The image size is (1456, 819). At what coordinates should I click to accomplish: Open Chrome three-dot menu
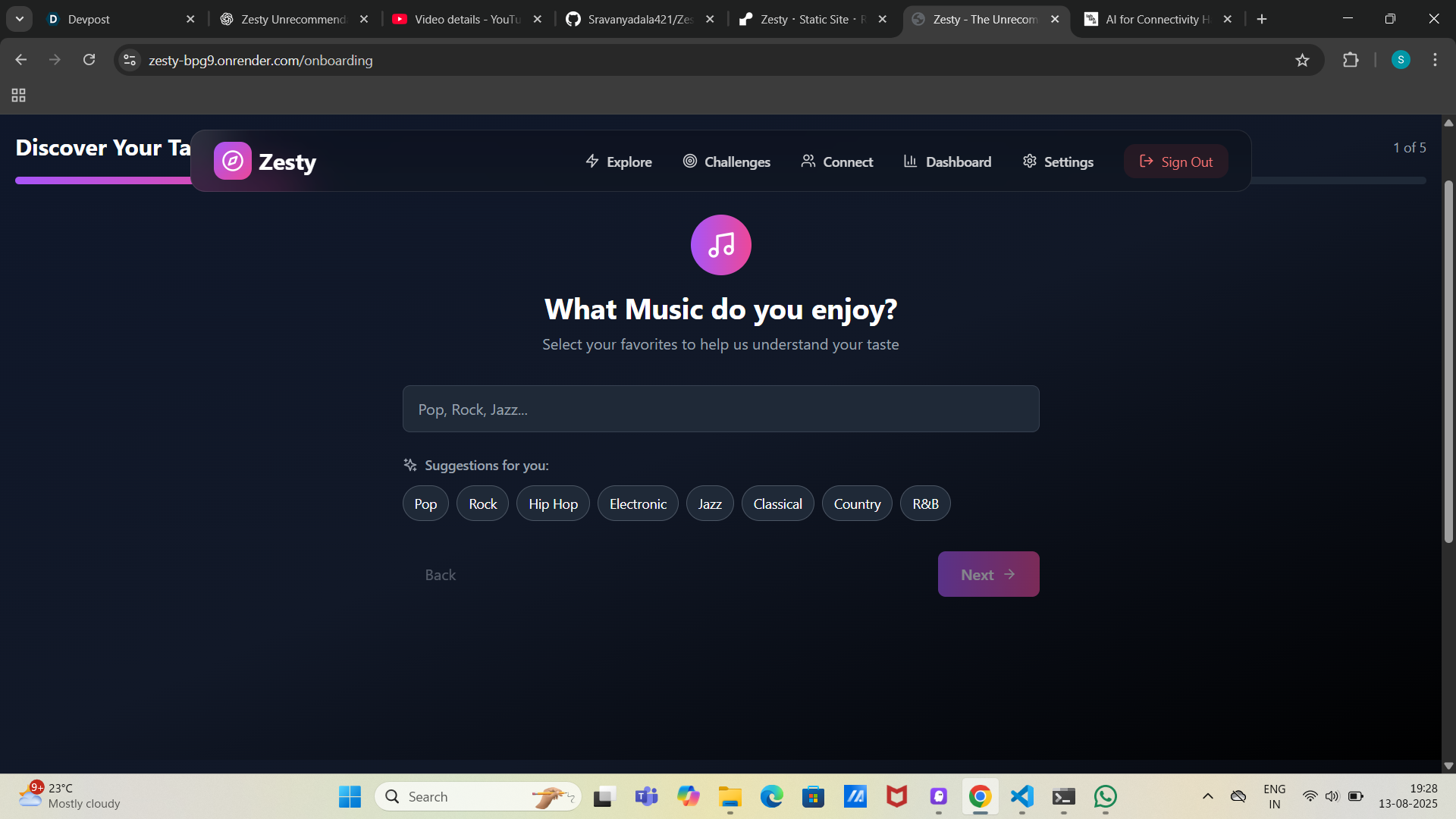coord(1435,60)
